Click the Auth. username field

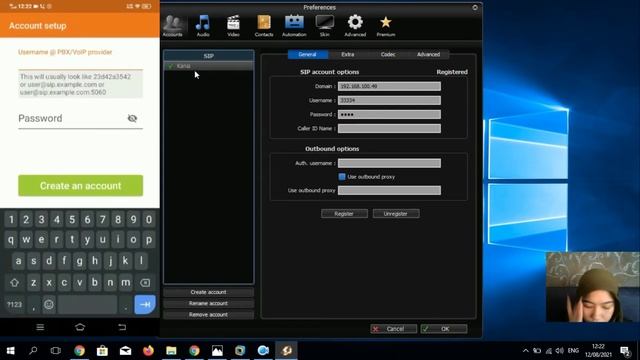coord(389,163)
